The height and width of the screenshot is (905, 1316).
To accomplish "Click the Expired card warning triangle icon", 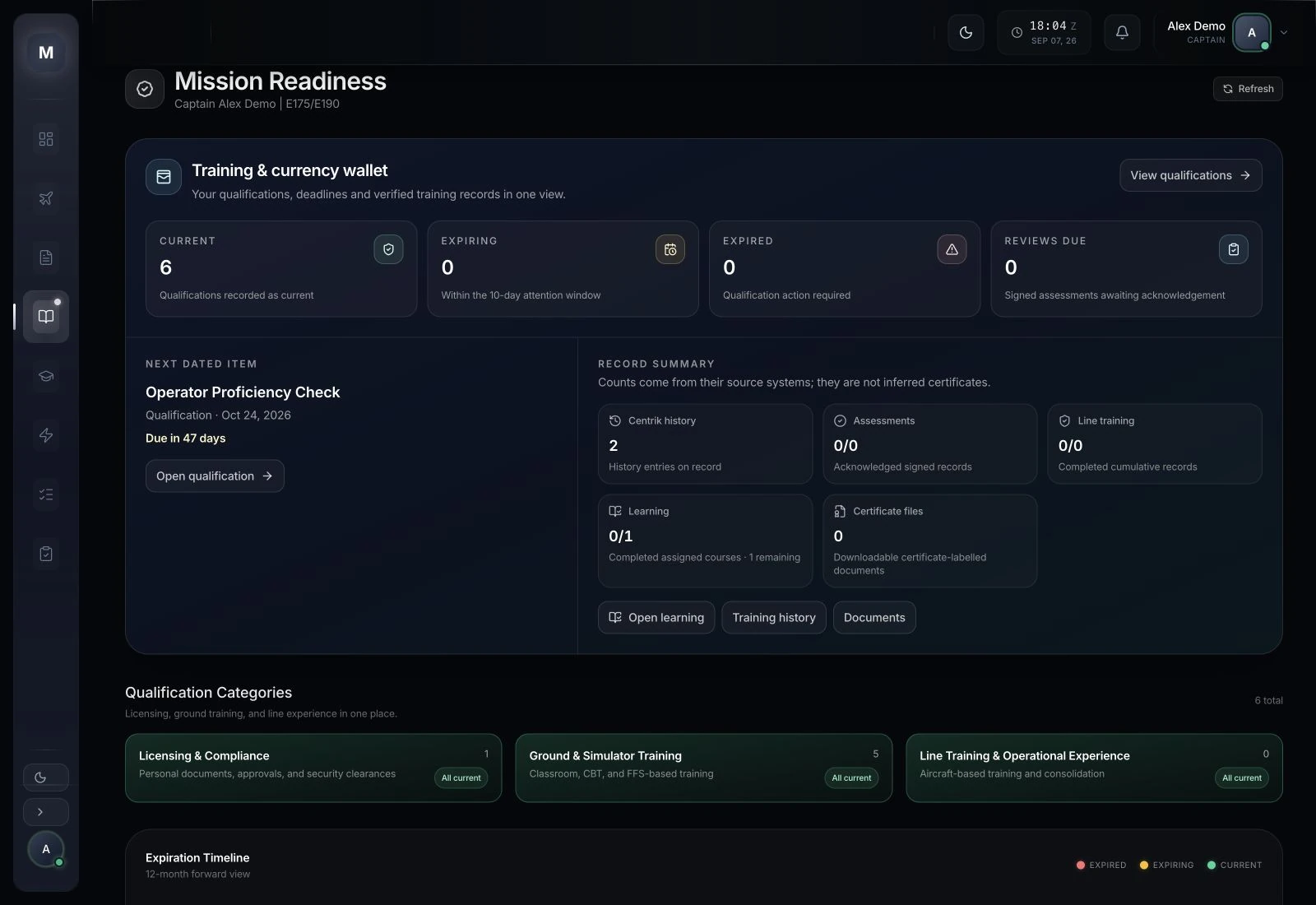I will 952,249.
